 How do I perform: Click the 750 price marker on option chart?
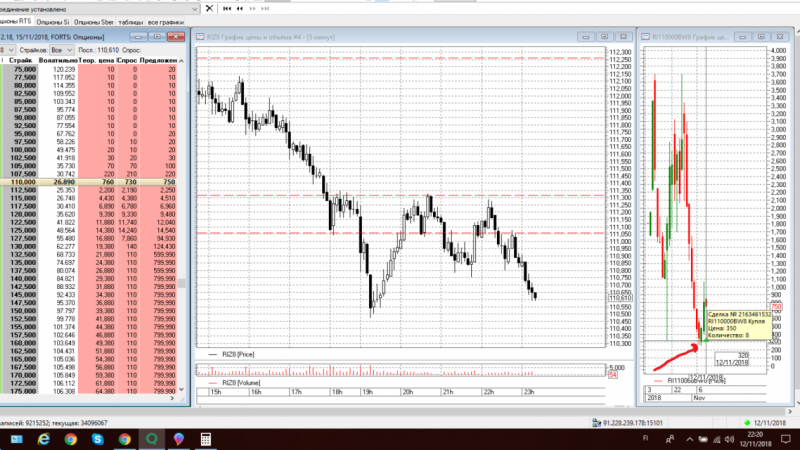click(776, 307)
